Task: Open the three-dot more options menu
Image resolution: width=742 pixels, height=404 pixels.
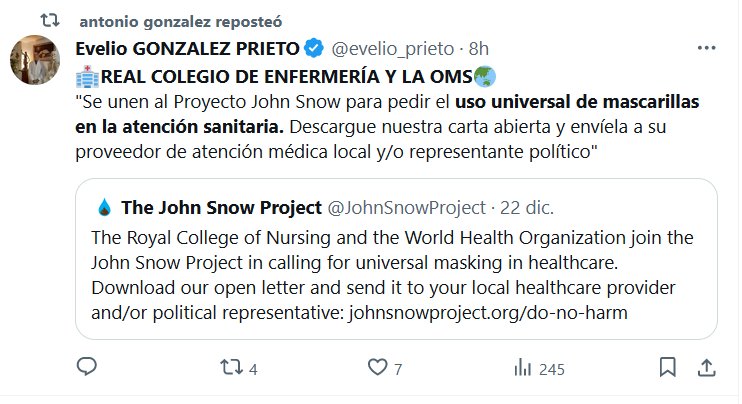Action: point(707,48)
